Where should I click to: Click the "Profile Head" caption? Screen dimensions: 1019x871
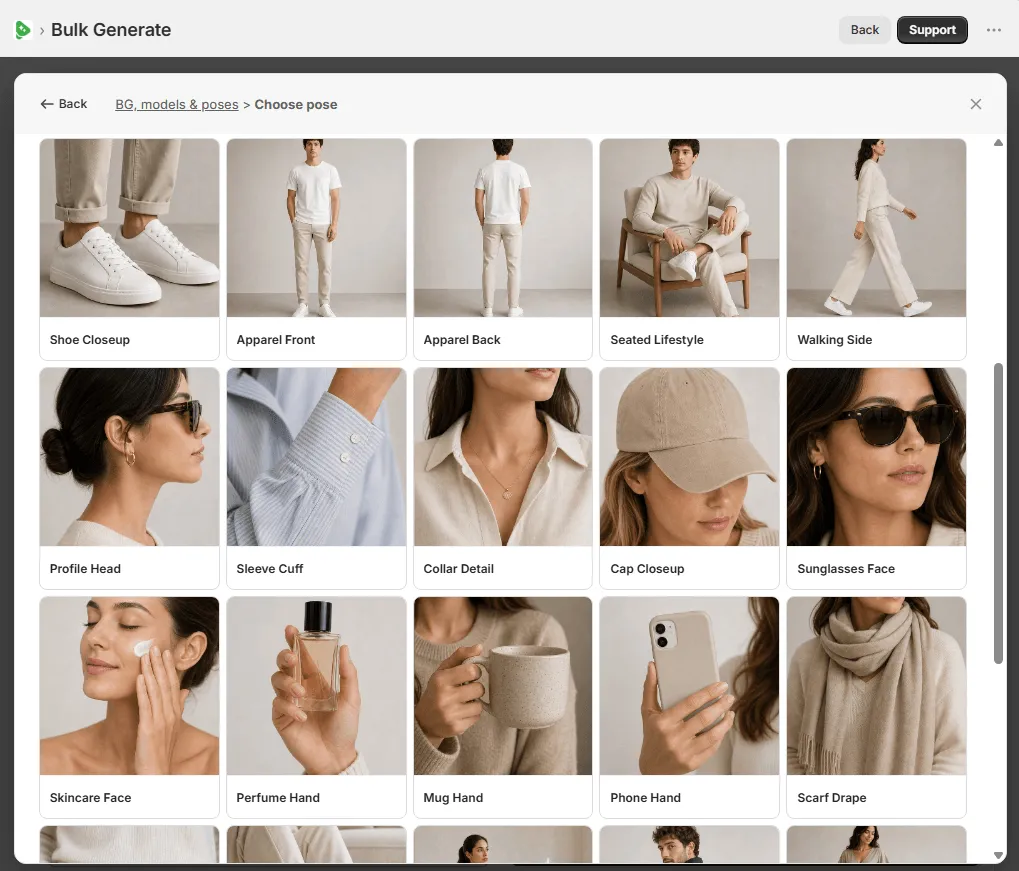[x=85, y=568]
